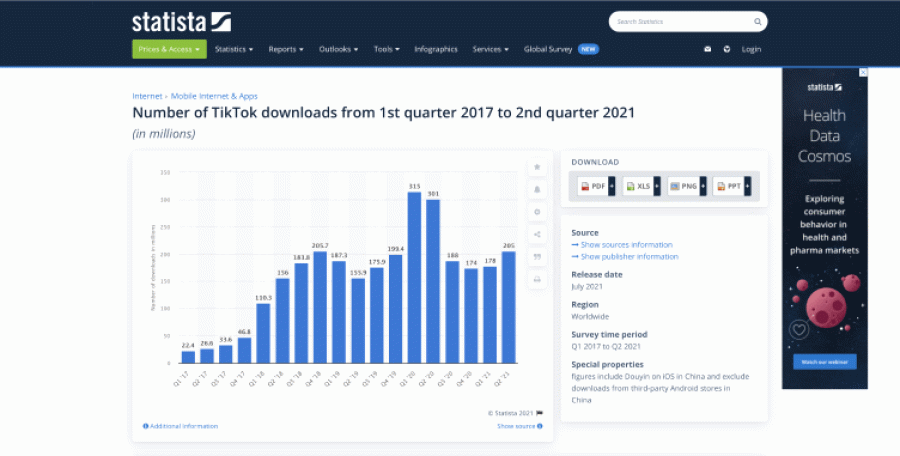This screenshot has width=900, height=456.
Task: Click the Region value Worldwide
Action: tap(590, 316)
